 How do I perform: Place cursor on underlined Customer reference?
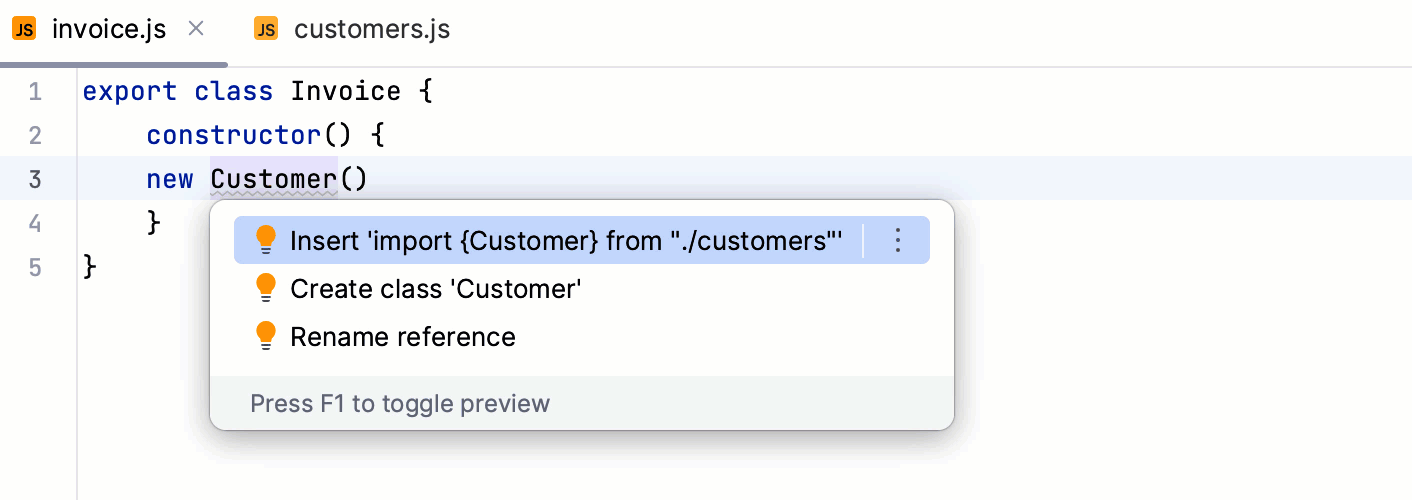[x=273, y=180]
